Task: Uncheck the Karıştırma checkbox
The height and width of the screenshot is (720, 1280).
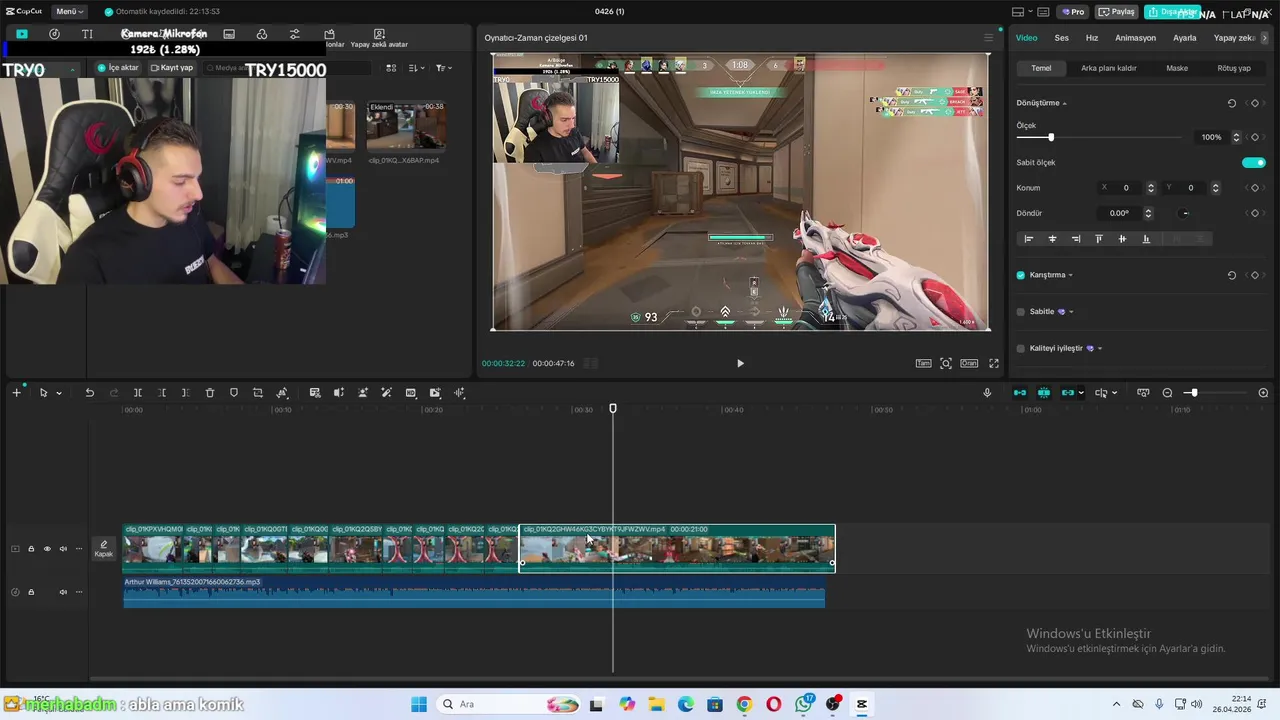Action: pyautogui.click(x=1021, y=275)
